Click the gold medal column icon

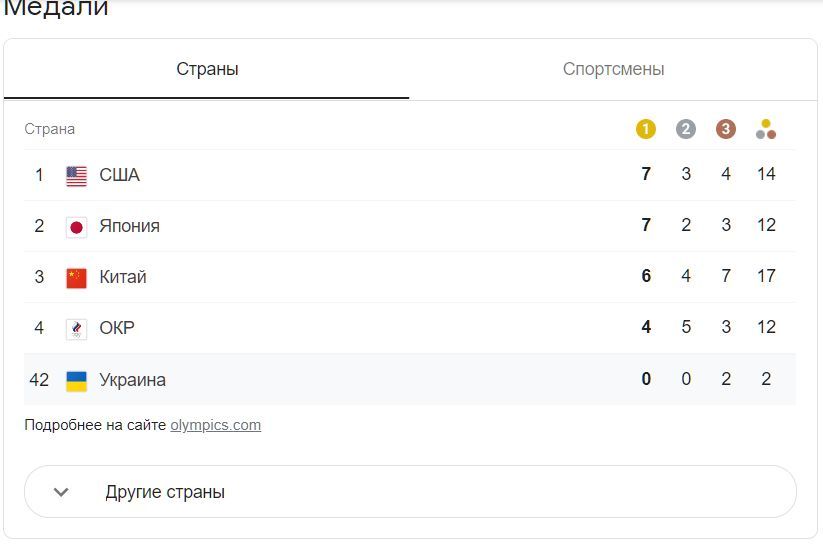coord(646,129)
